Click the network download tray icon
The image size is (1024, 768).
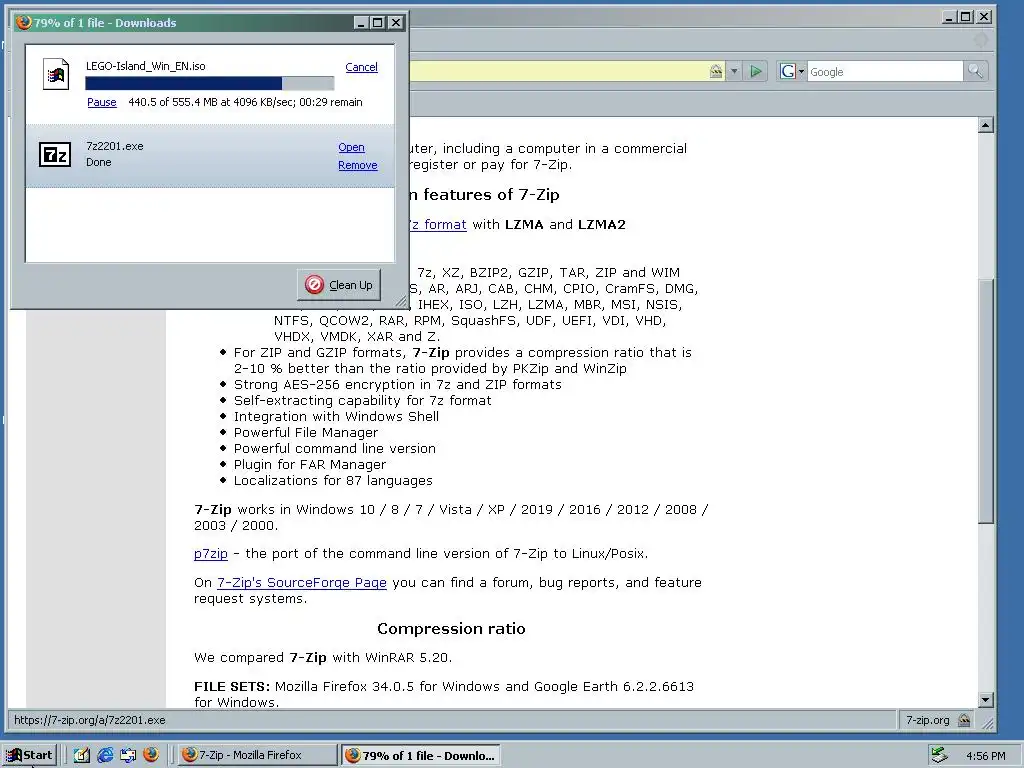[x=939, y=755]
